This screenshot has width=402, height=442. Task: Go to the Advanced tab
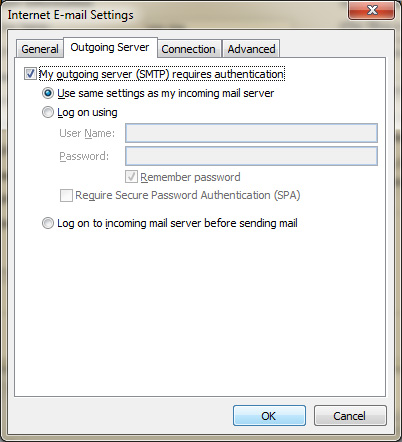(251, 49)
